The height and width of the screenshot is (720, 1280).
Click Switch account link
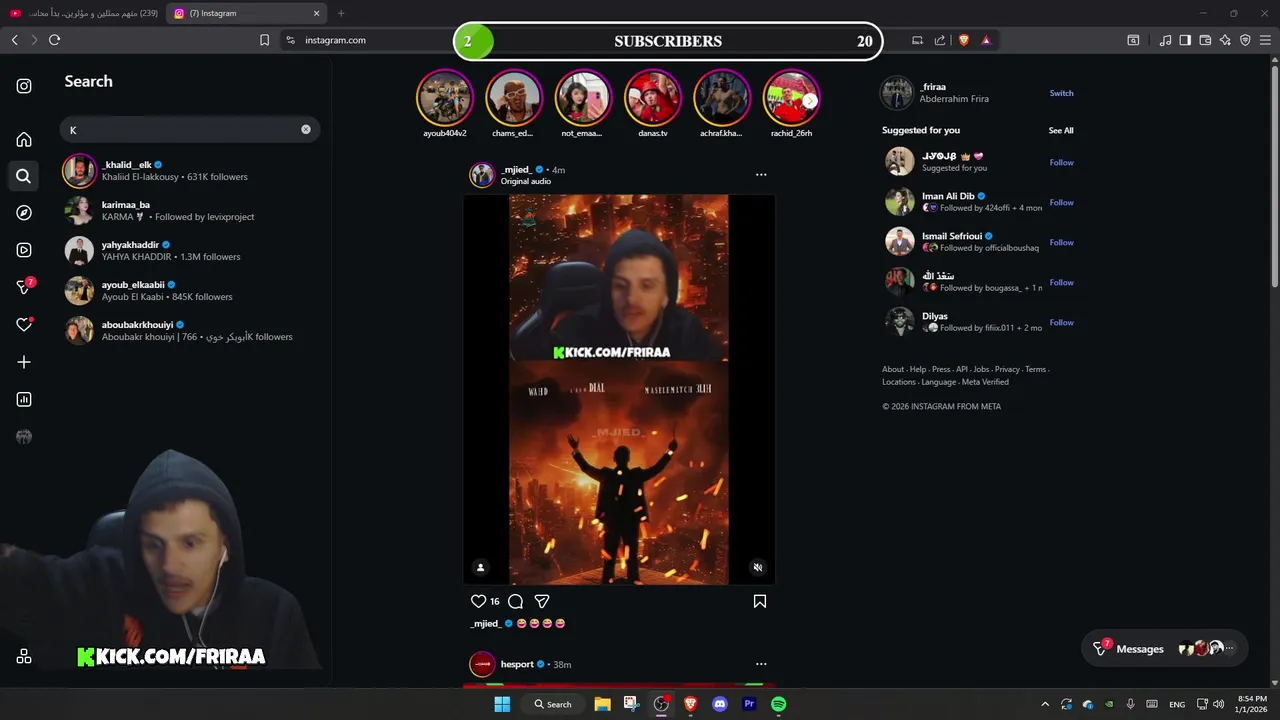coord(1061,93)
